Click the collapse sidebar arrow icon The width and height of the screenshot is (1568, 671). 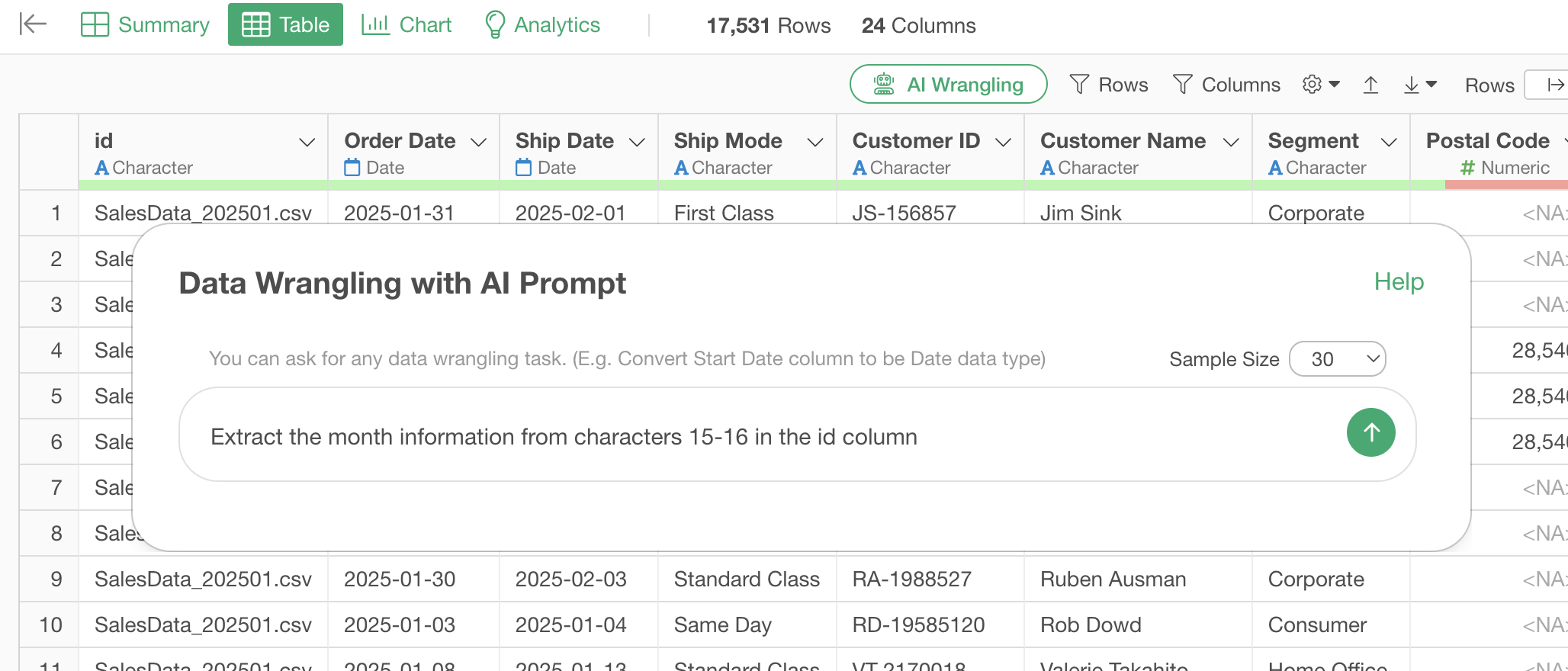[33, 24]
